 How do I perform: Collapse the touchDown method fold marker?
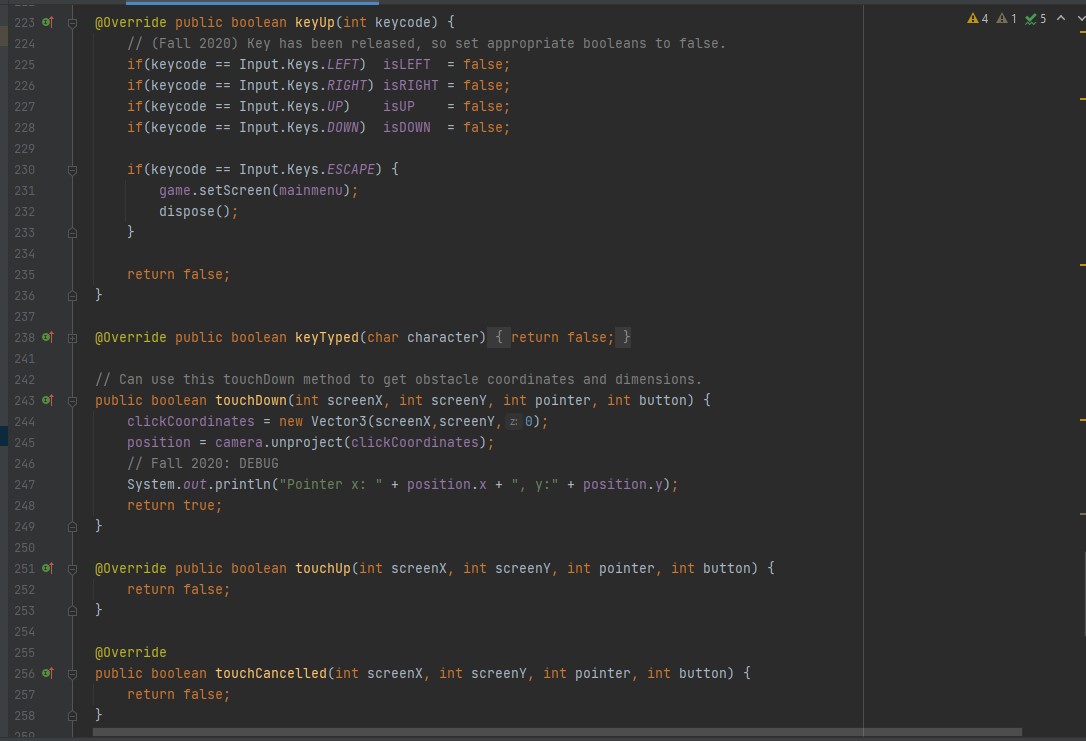[72, 400]
